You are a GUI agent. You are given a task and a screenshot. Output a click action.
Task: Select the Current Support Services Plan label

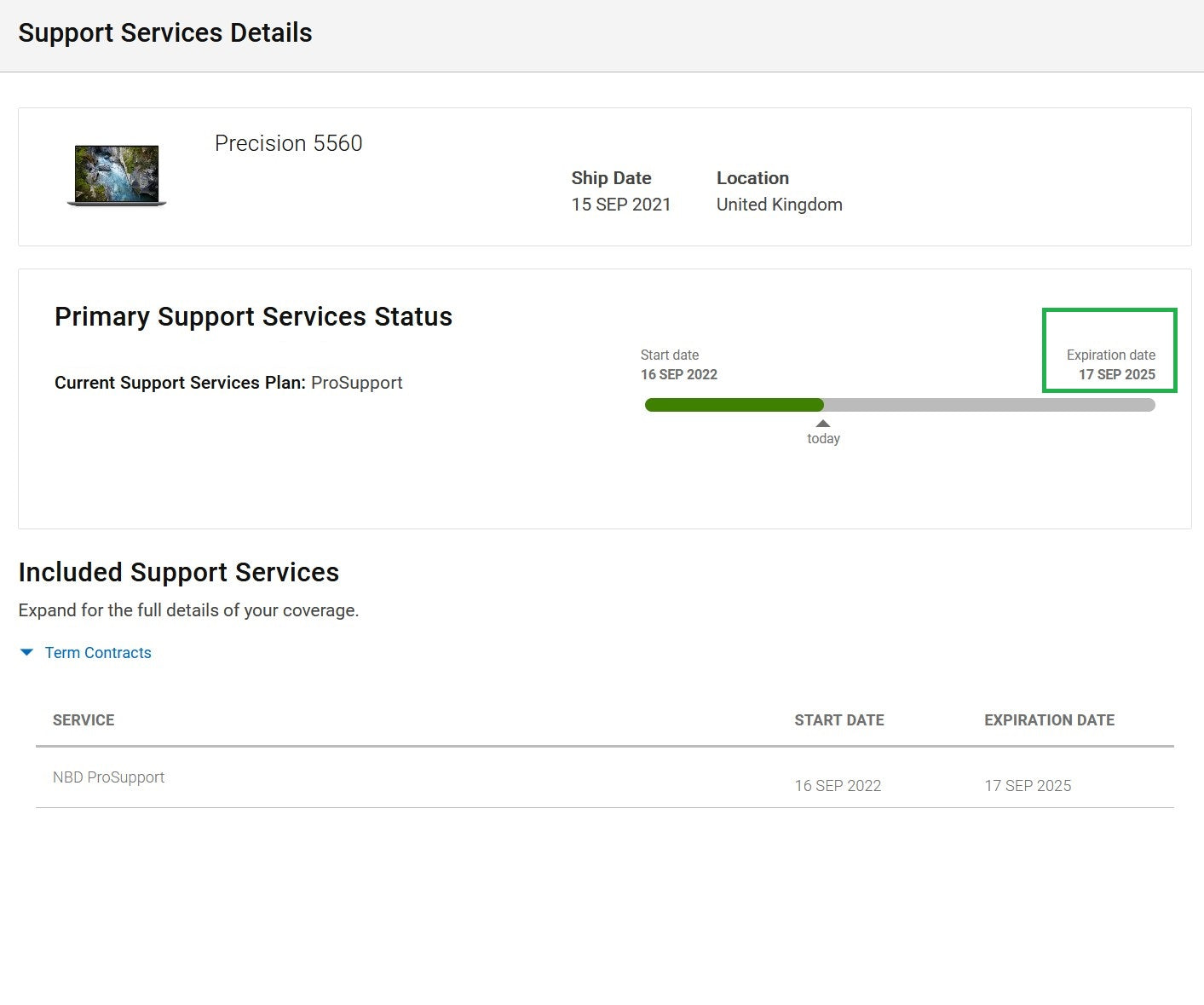pyautogui.click(x=180, y=383)
